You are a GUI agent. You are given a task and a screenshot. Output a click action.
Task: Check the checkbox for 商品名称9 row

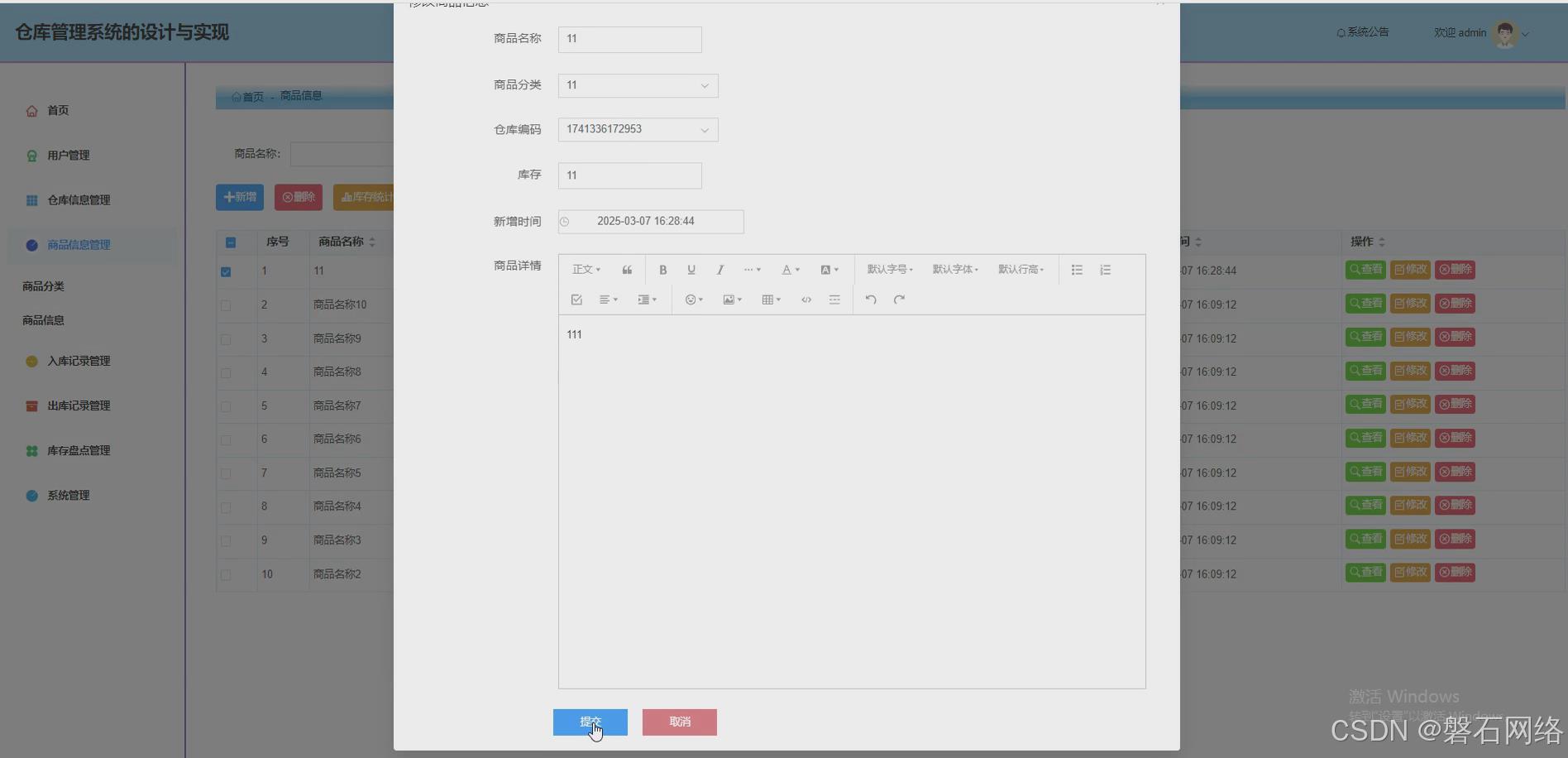226,339
